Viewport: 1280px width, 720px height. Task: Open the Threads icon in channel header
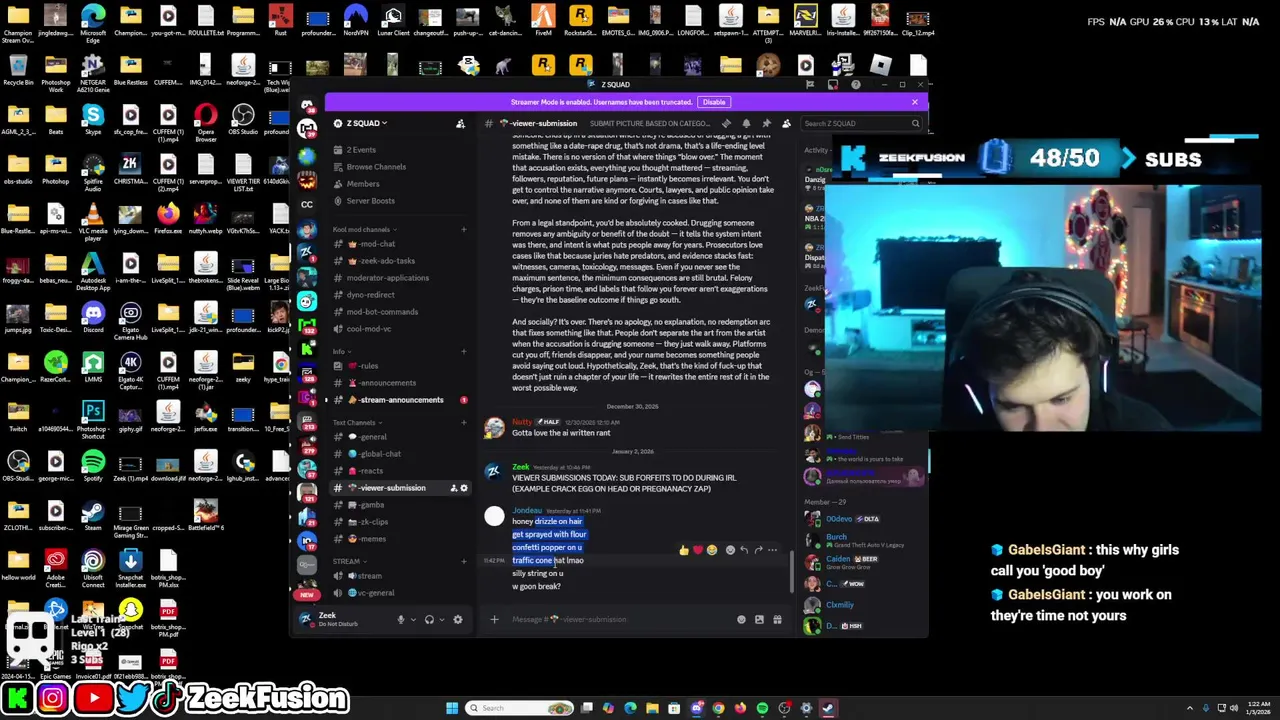[727, 123]
